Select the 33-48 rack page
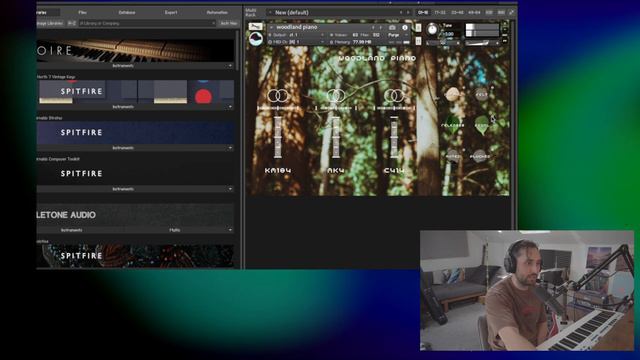The image size is (640, 360). coord(457,13)
